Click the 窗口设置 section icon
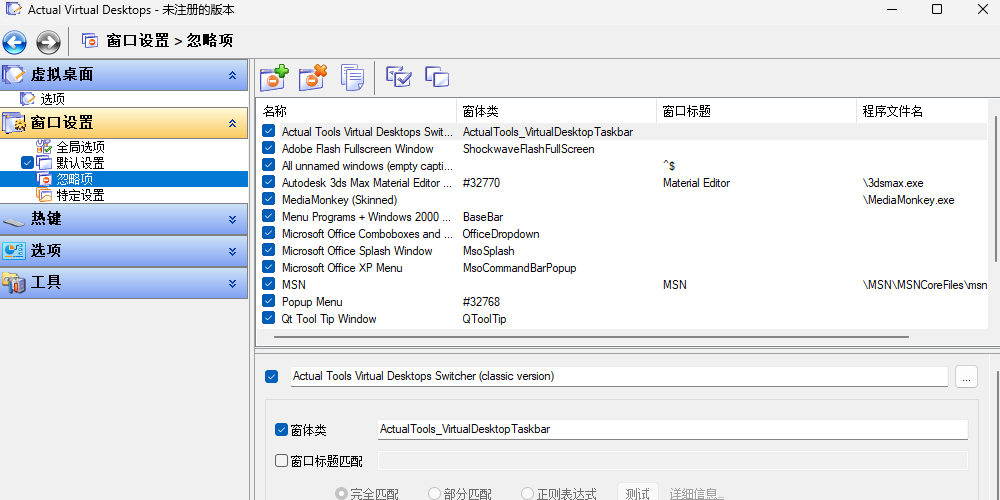Screen dimensions: 1000x500 13,123
